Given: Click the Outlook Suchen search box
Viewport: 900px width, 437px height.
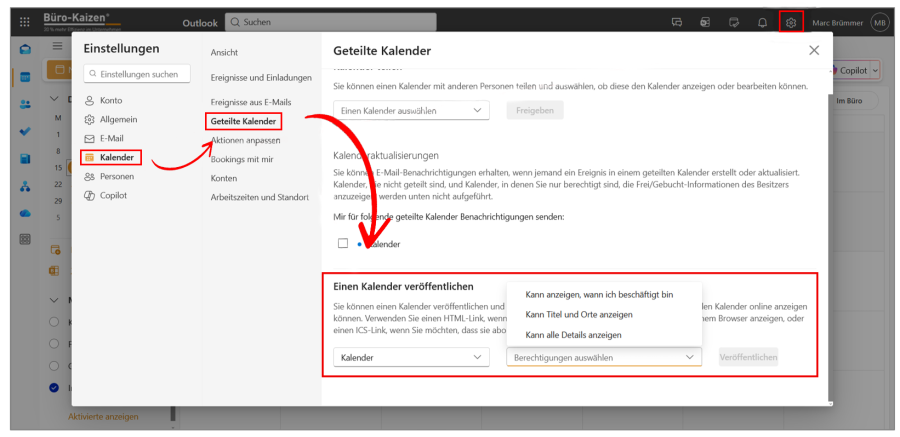Looking at the screenshot, I should click(331, 22).
